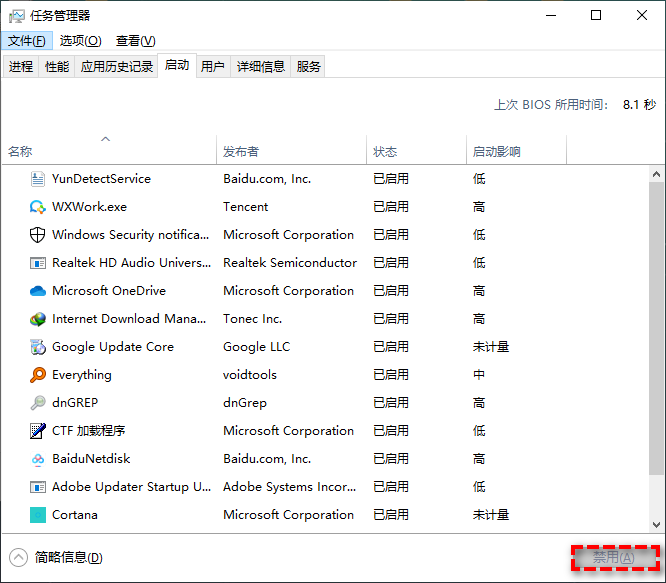The height and width of the screenshot is (583, 666).
Task: Switch to the 用户 tab
Action: (213, 67)
